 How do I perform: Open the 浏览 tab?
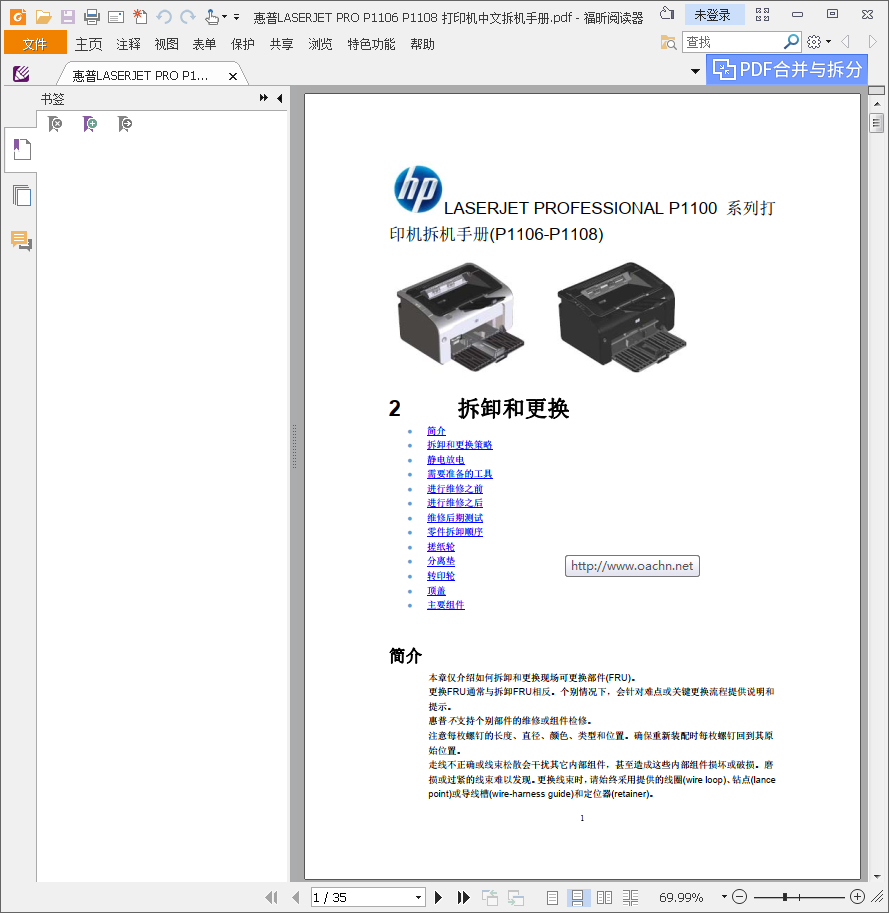coord(320,44)
